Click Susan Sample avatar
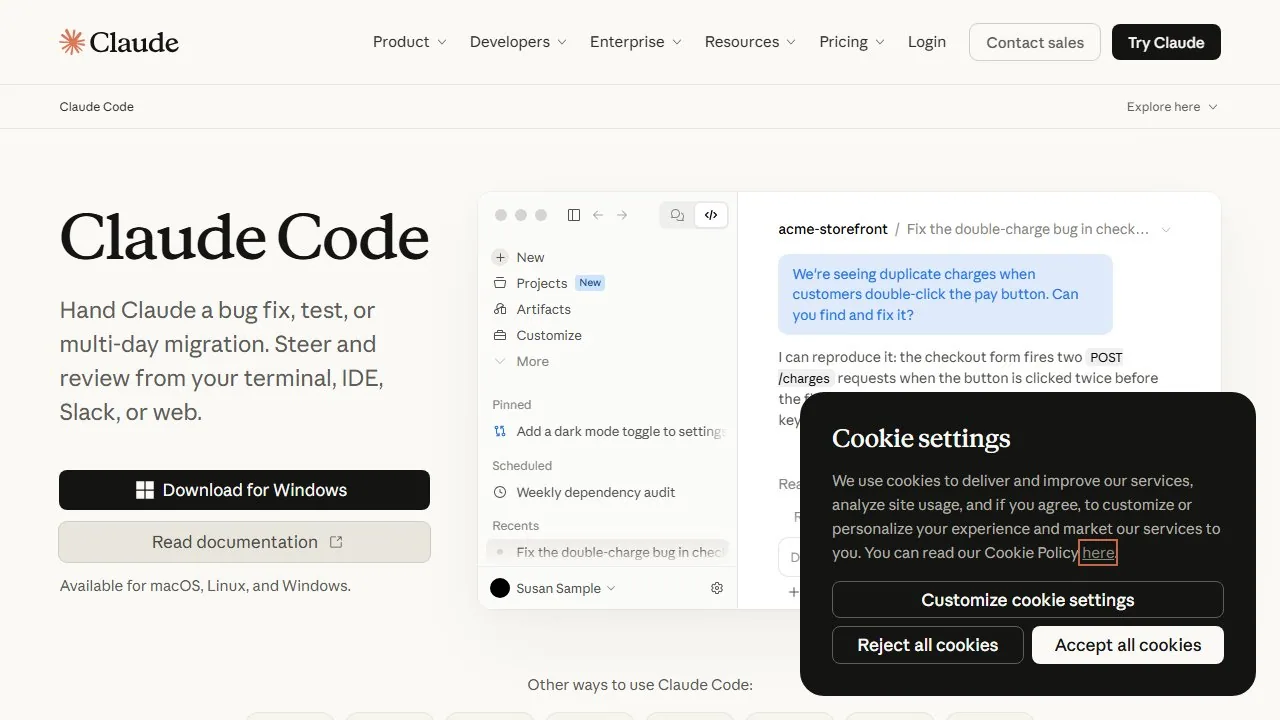This screenshot has height=720, width=1280. [x=500, y=588]
